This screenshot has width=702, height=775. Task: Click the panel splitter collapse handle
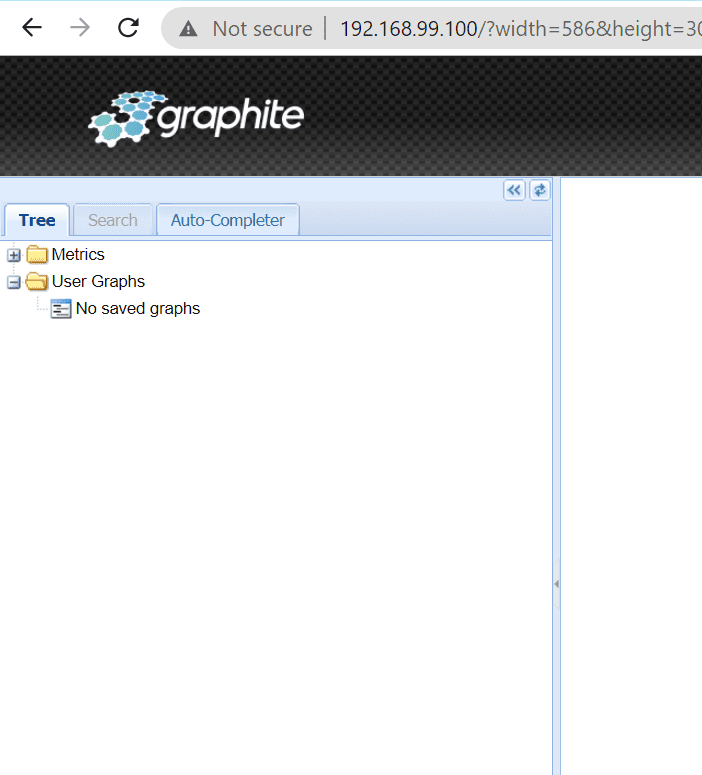tap(557, 584)
